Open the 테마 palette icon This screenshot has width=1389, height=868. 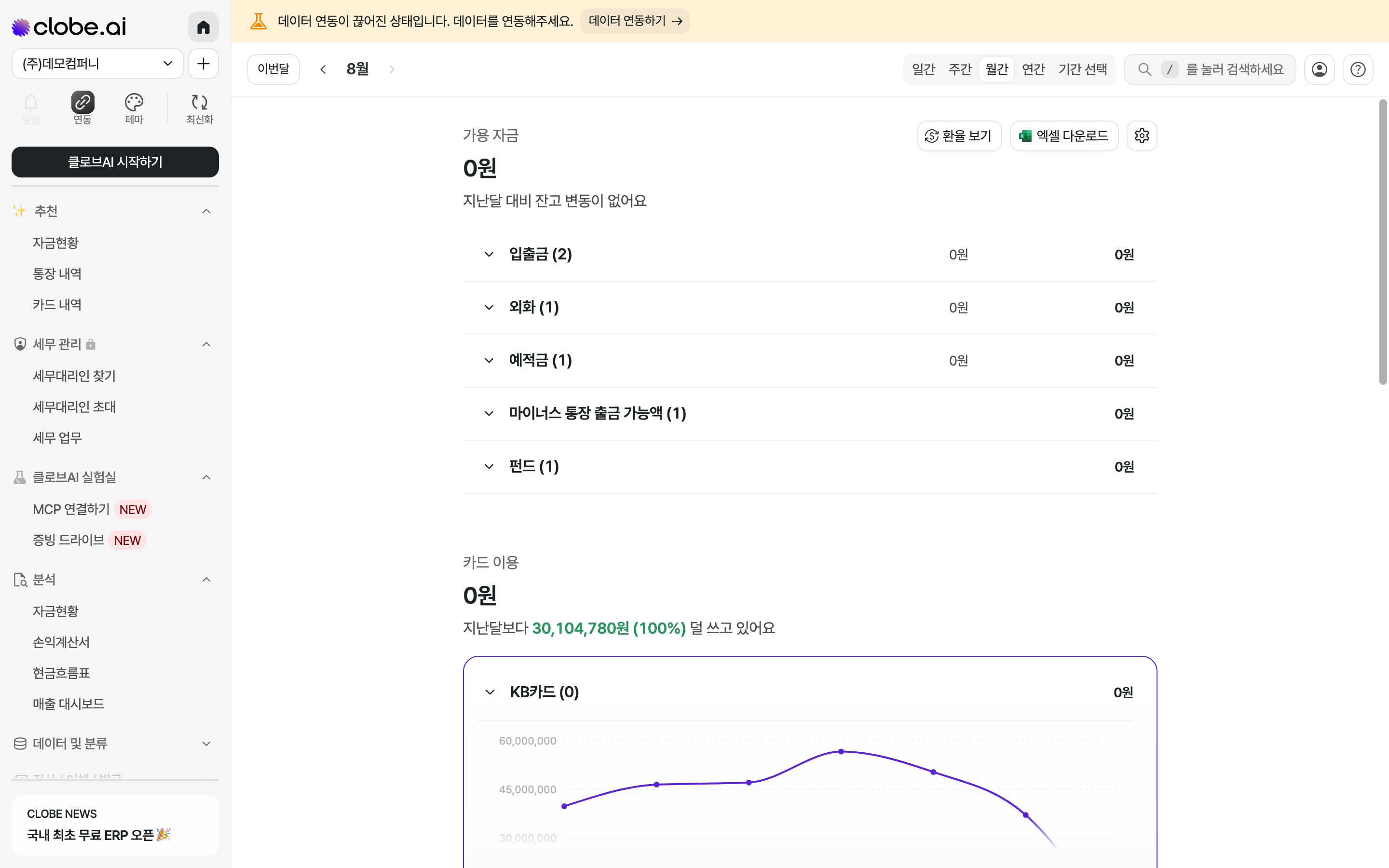pos(134,108)
